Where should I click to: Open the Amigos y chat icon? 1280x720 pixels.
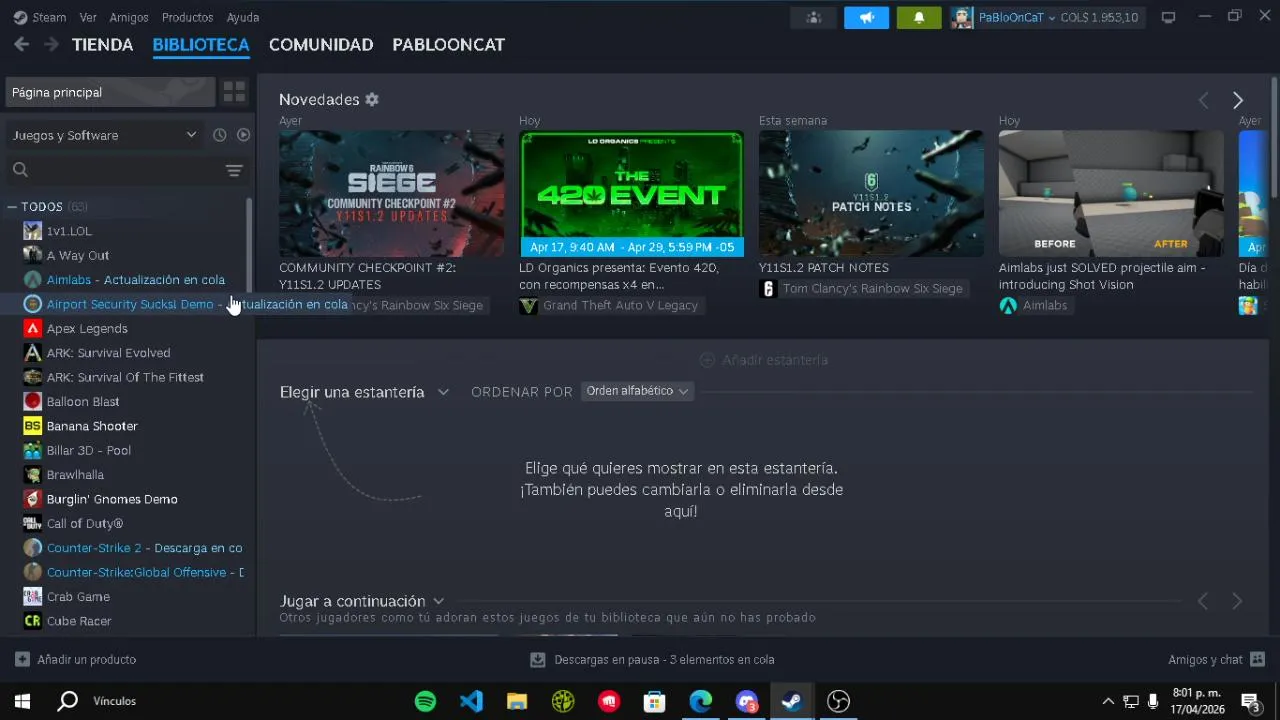pyautogui.click(x=1258, y=659)
